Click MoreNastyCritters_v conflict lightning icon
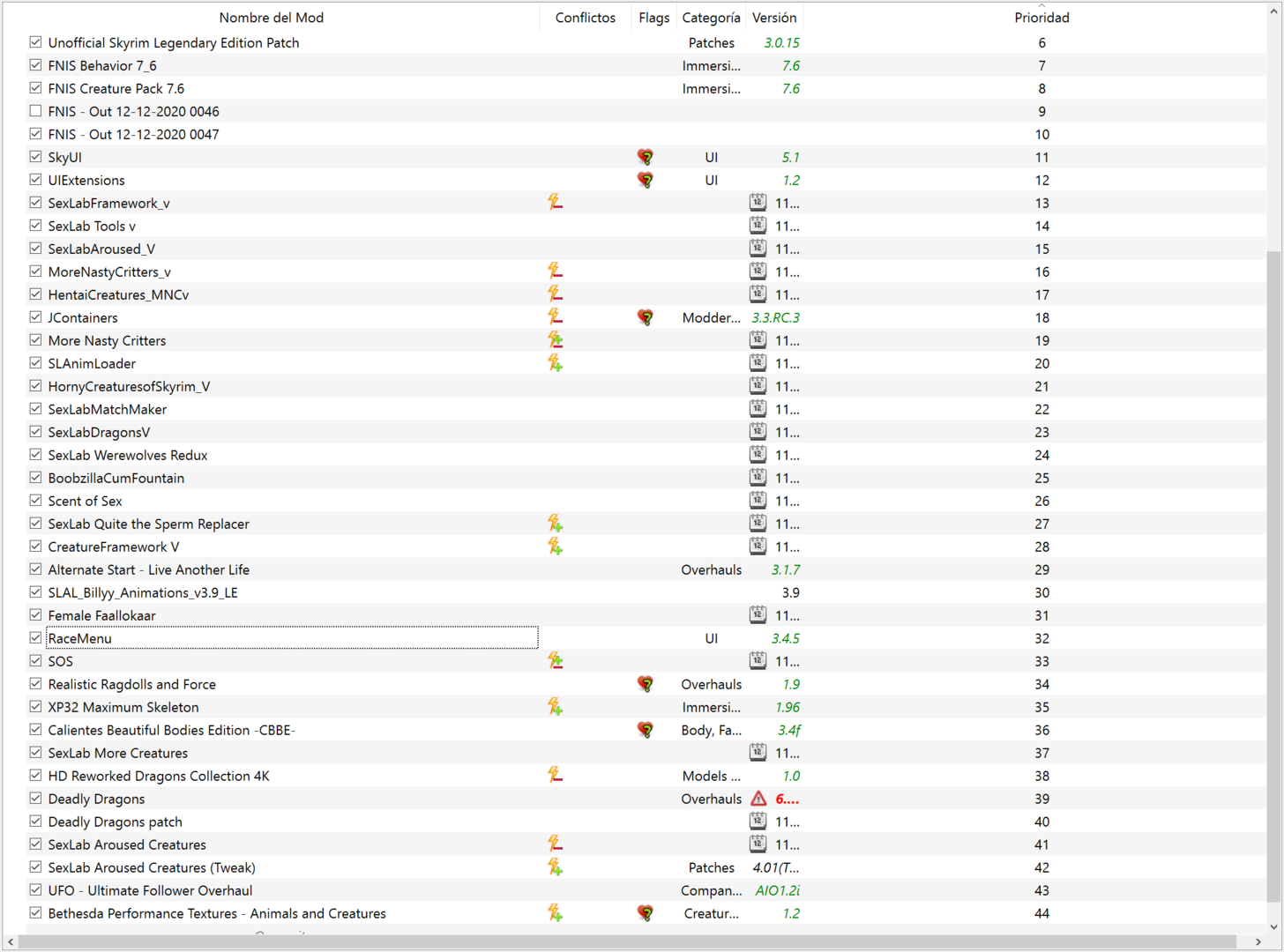 click(555, 271)
